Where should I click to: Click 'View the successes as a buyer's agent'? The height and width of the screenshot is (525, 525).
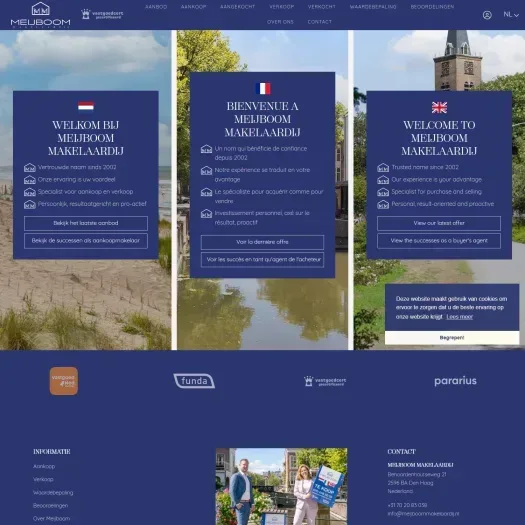coord(439,241)
